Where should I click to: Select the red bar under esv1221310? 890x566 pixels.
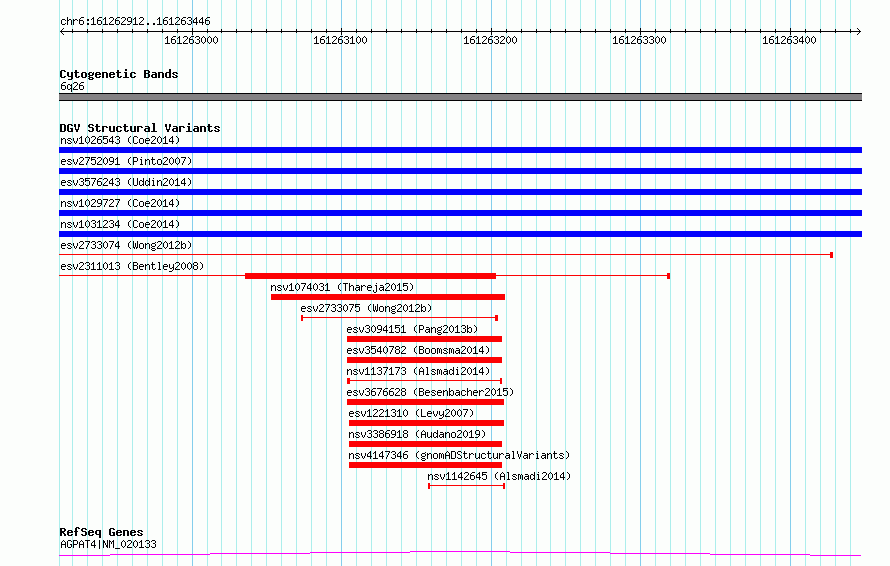coord(426,423)
